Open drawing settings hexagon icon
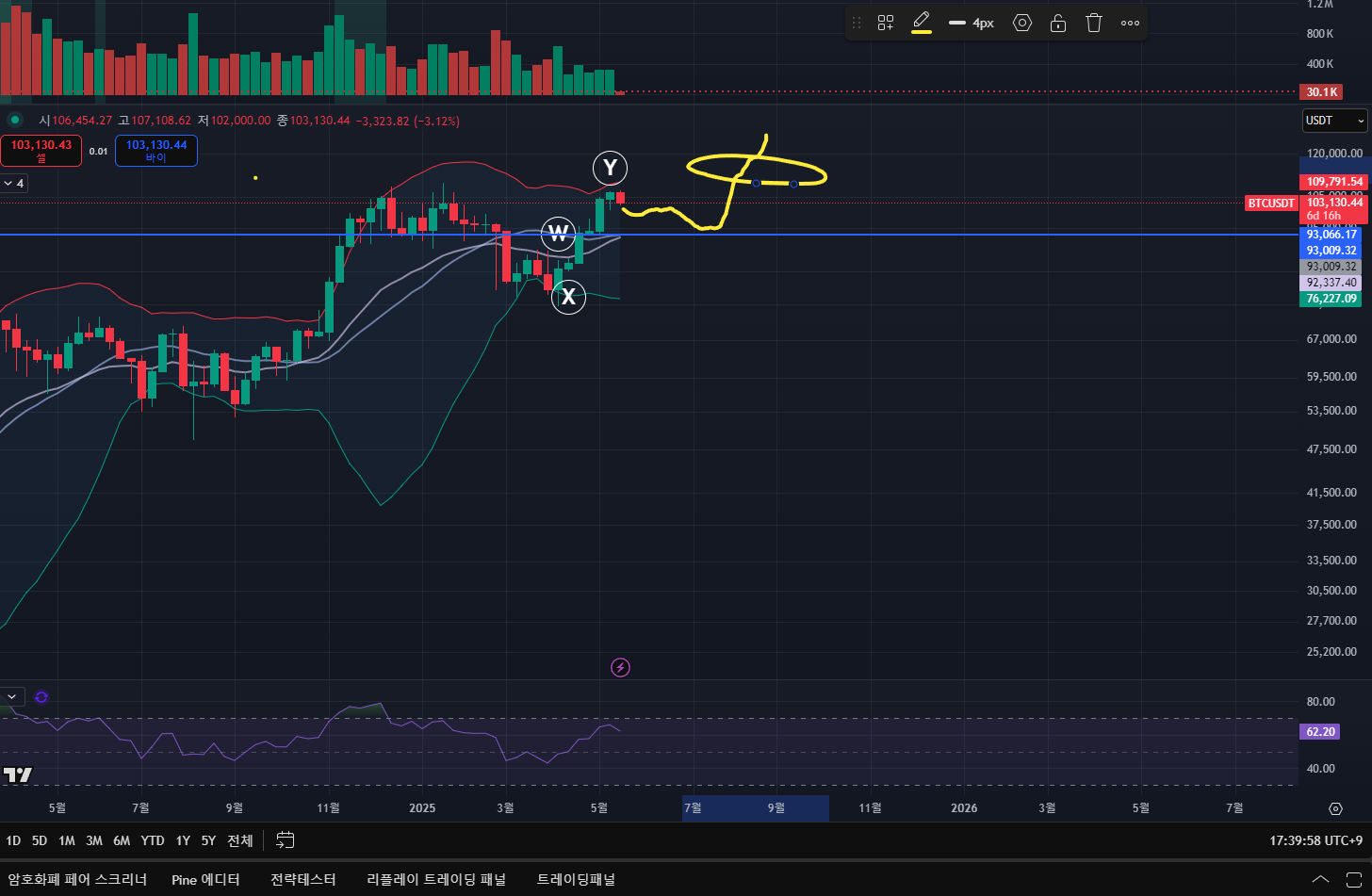1372x896 pixels. pyautogui.click(x=1022, y=23)
